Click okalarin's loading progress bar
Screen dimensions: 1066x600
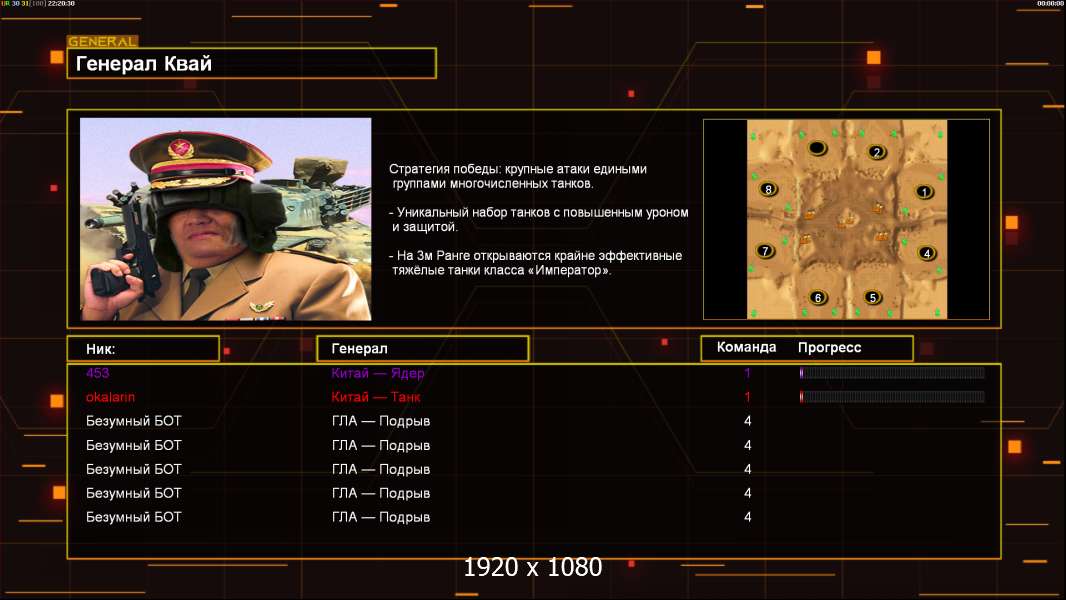pos(892,397)
